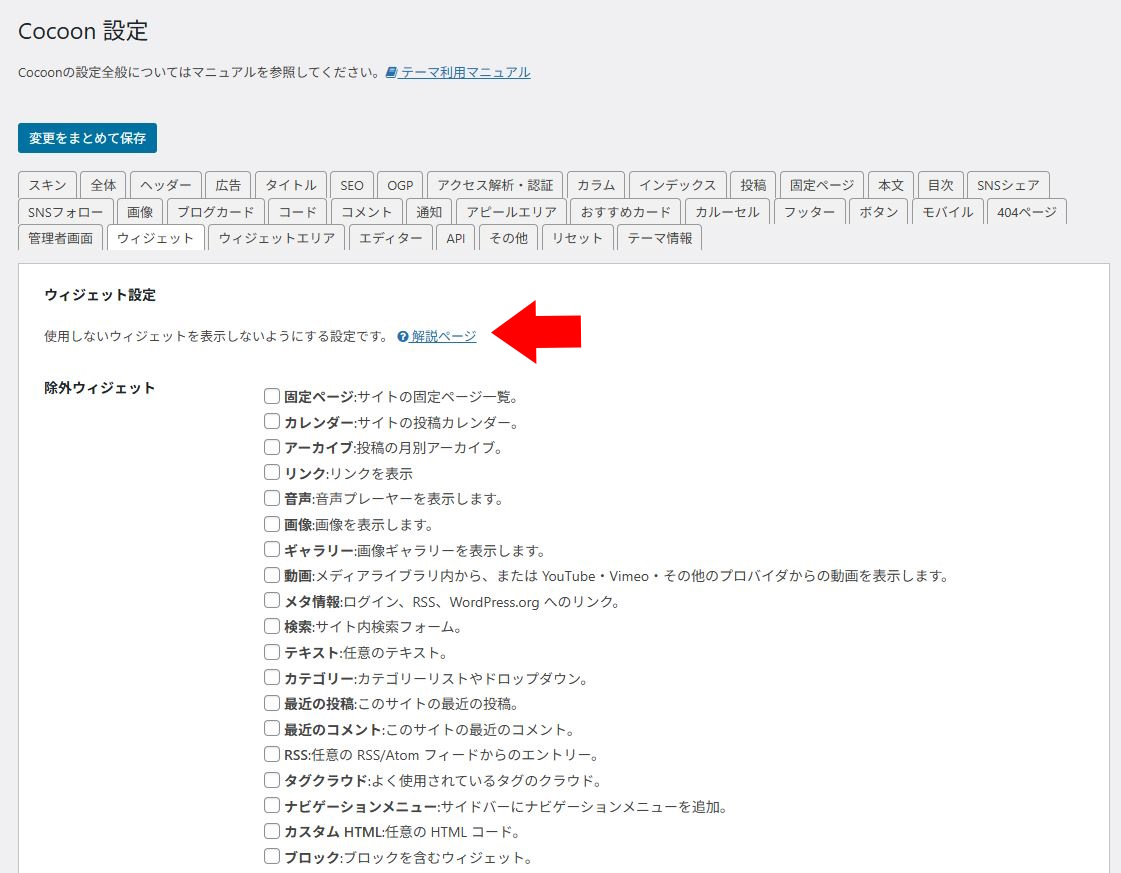The height and width of the screenshot is (873, 1121).
Task: Open the 広告 tab
Action: click(228, 185)
